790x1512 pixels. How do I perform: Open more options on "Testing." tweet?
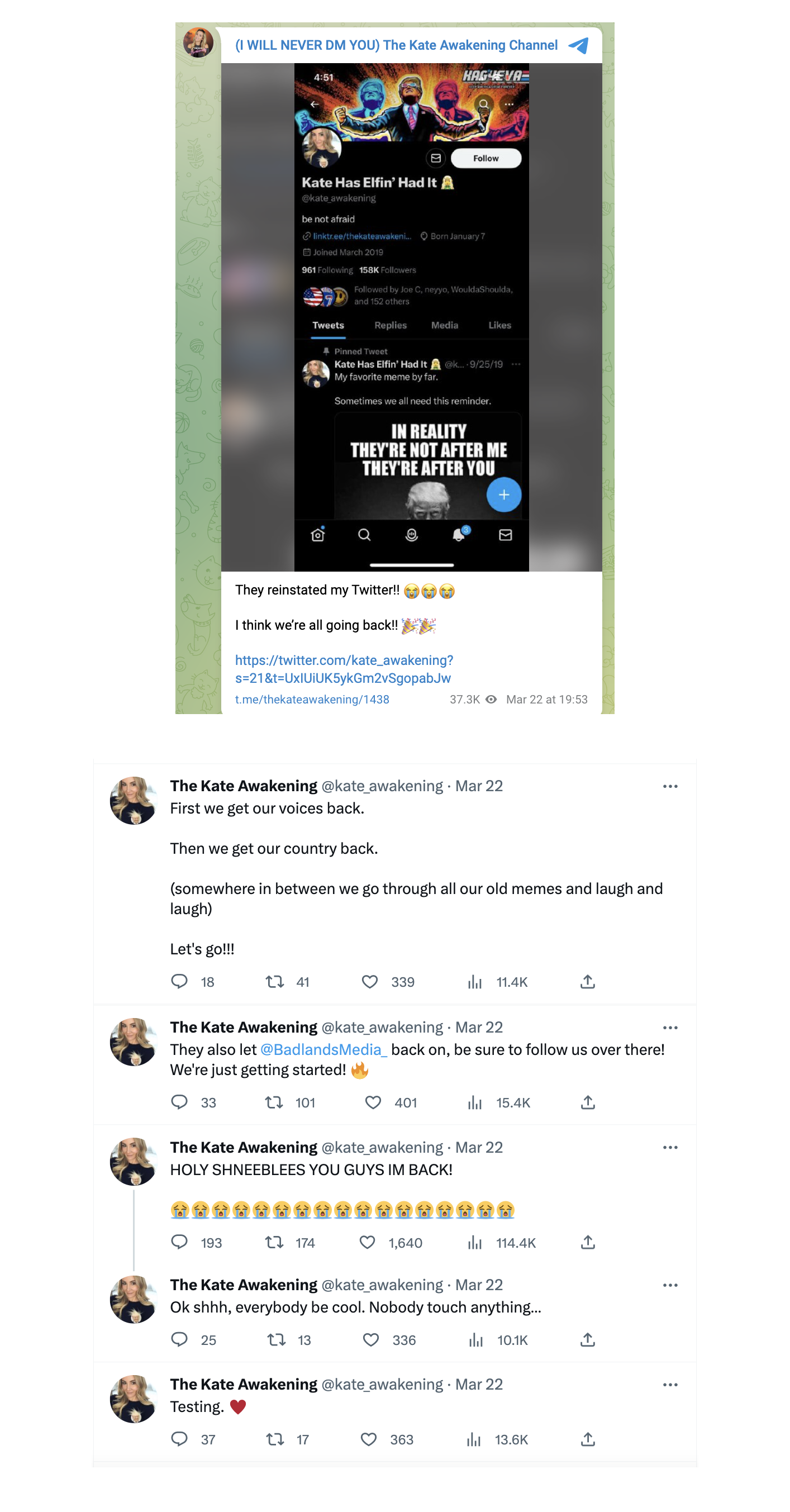coord(670,1385)
